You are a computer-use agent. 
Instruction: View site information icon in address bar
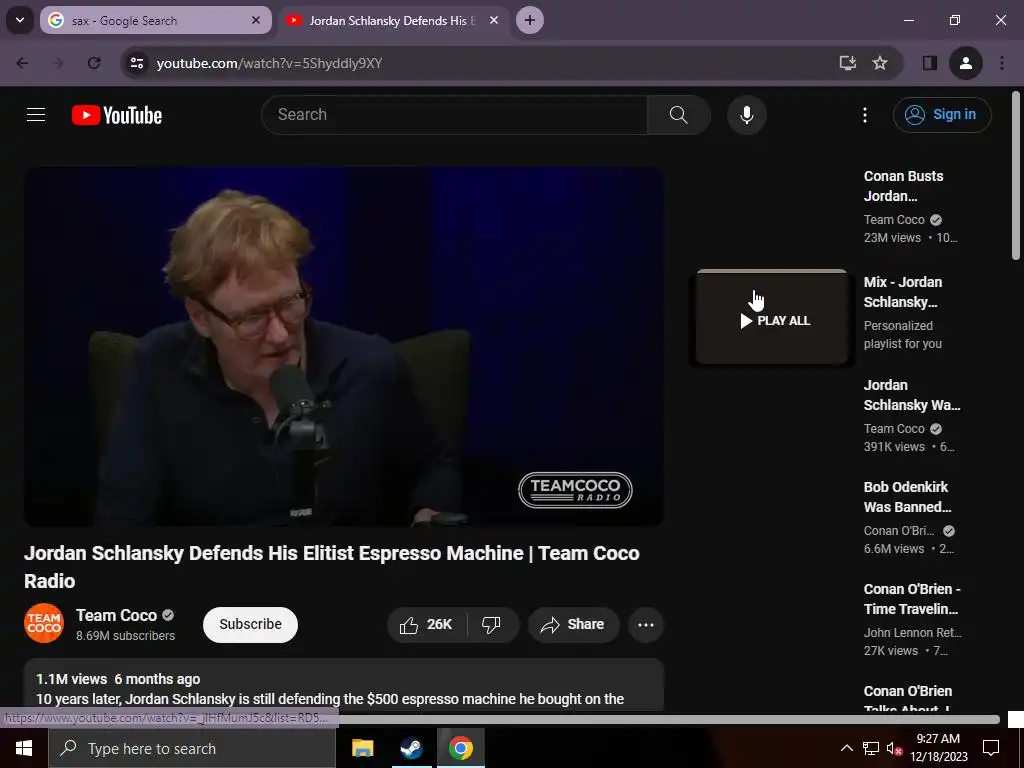(x=137, y=63)
